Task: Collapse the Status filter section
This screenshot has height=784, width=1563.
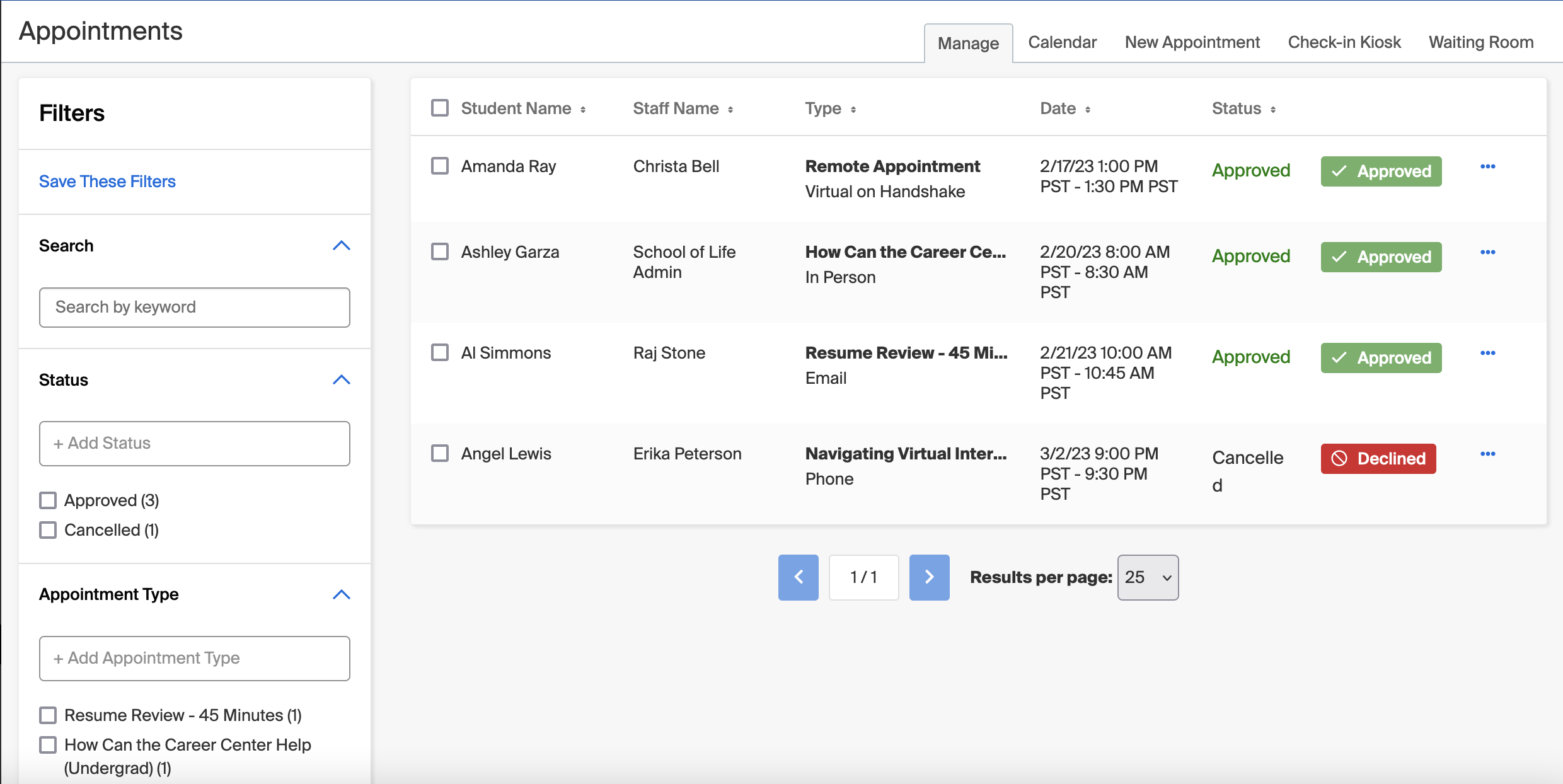Action: click(x=341, y=380)
